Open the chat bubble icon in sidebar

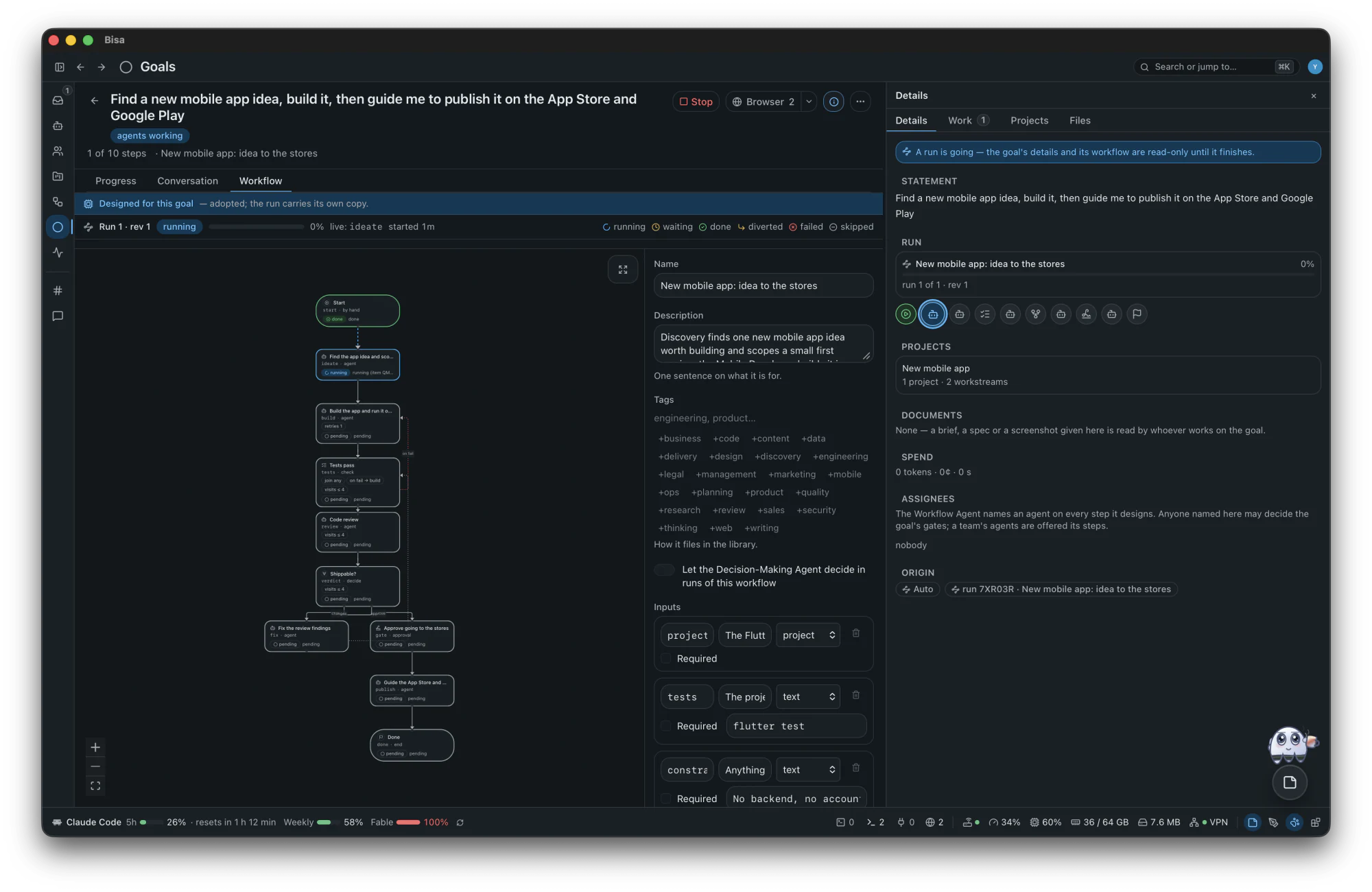pos(58,316)
